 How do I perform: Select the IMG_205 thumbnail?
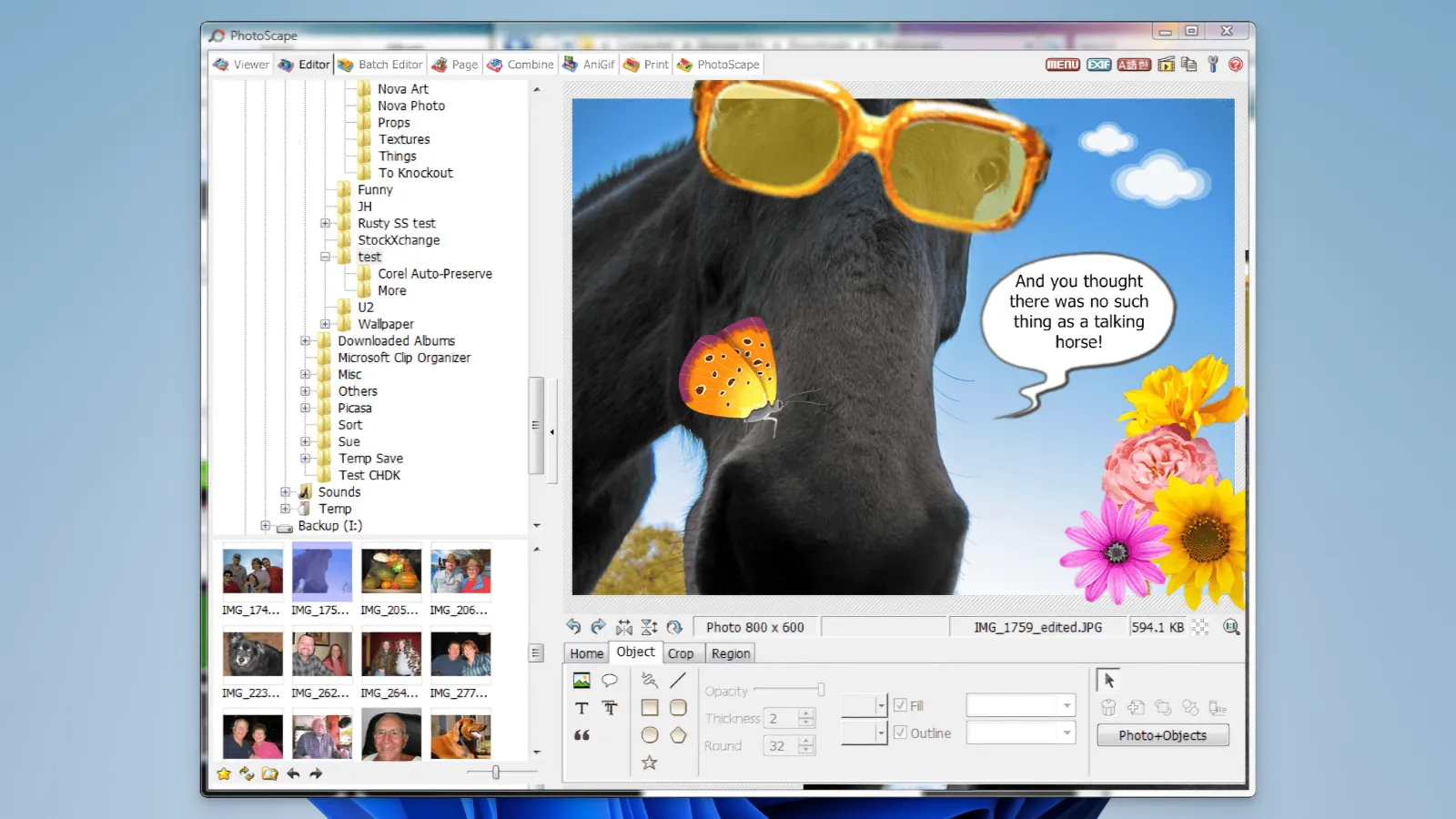coord(390,571)
